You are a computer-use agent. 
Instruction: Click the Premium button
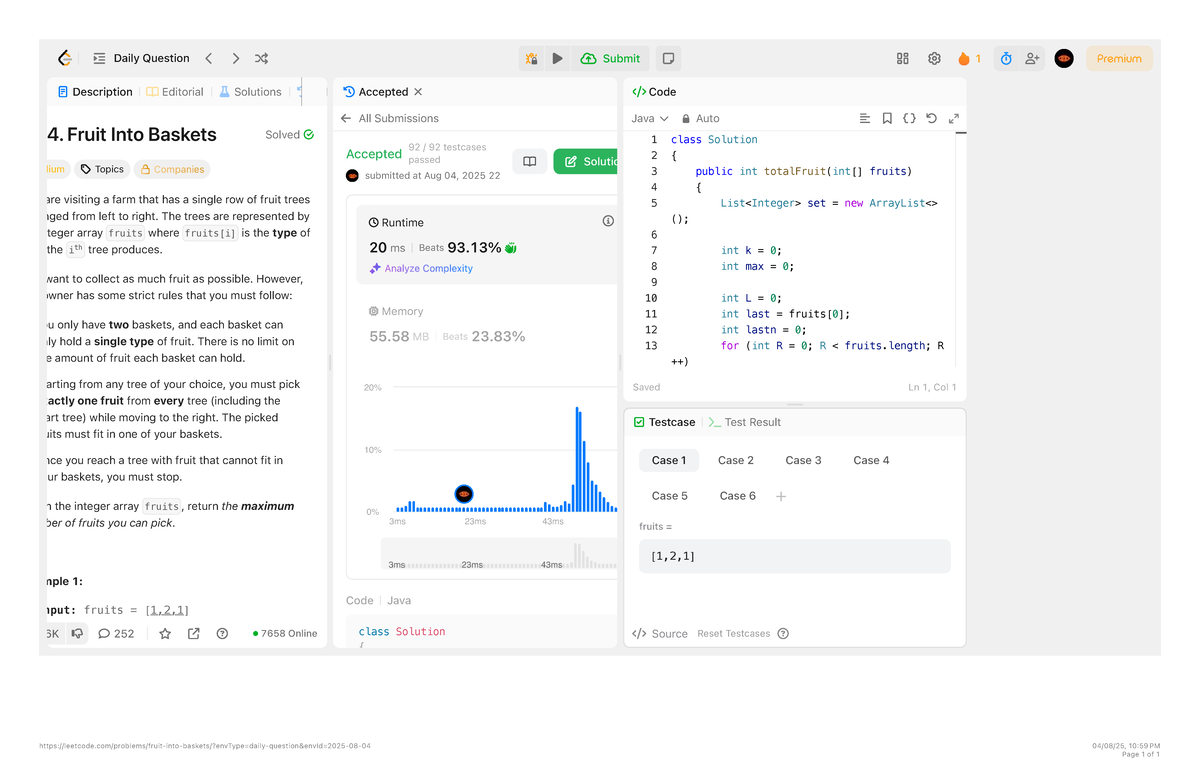[x=1119, y=58]
